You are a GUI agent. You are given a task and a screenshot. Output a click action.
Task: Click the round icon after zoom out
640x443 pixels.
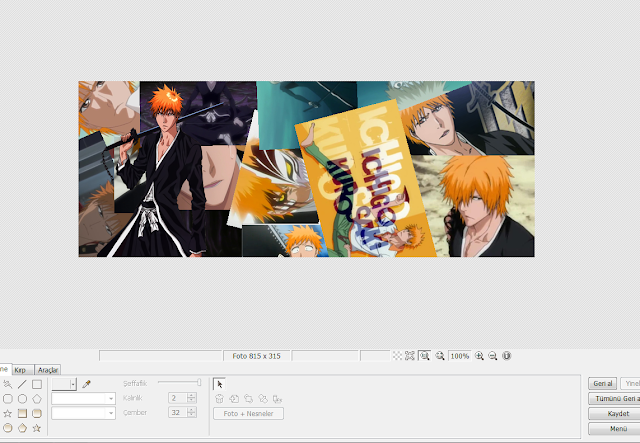coord(507,356)
